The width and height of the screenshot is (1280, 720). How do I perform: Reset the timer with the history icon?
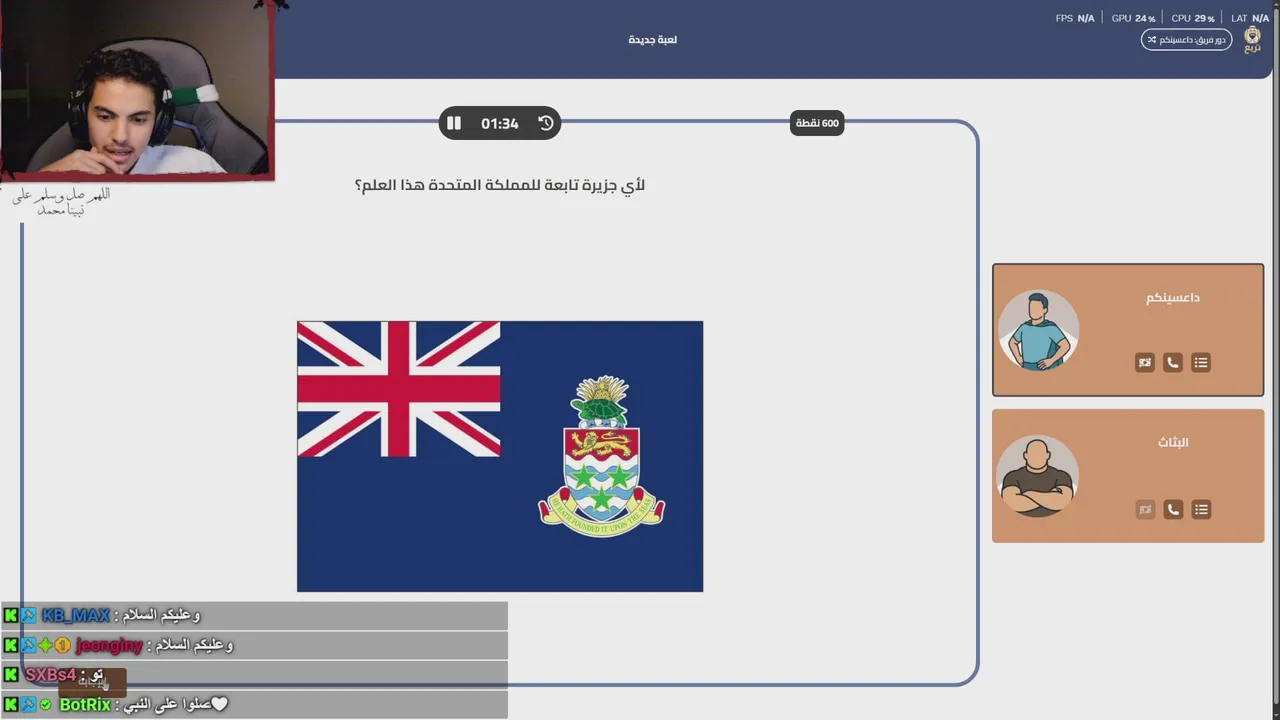point(545,123)
